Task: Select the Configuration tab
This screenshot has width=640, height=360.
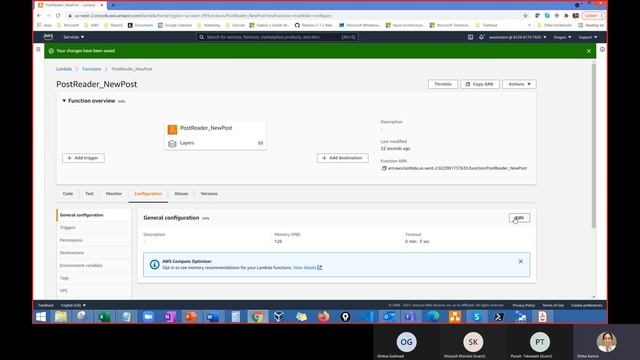Action: click(x=148, y=193)
